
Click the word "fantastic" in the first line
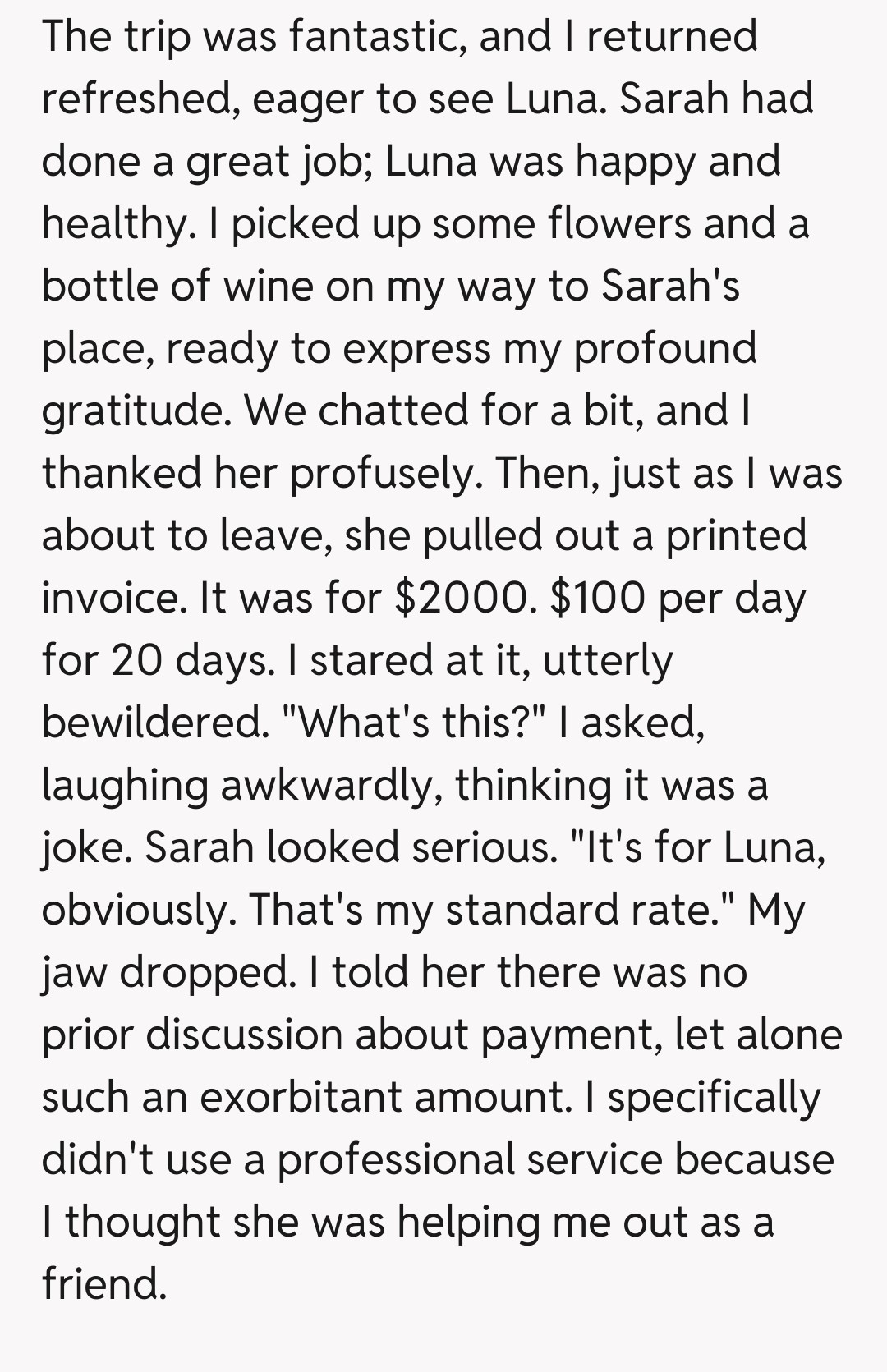[x=376, y=36]
